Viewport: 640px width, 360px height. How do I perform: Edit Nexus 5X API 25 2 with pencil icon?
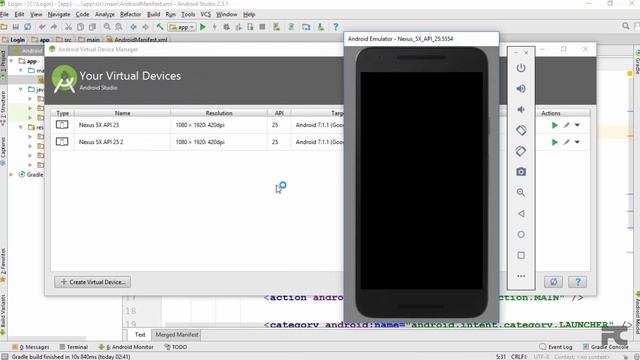(567, 142)
